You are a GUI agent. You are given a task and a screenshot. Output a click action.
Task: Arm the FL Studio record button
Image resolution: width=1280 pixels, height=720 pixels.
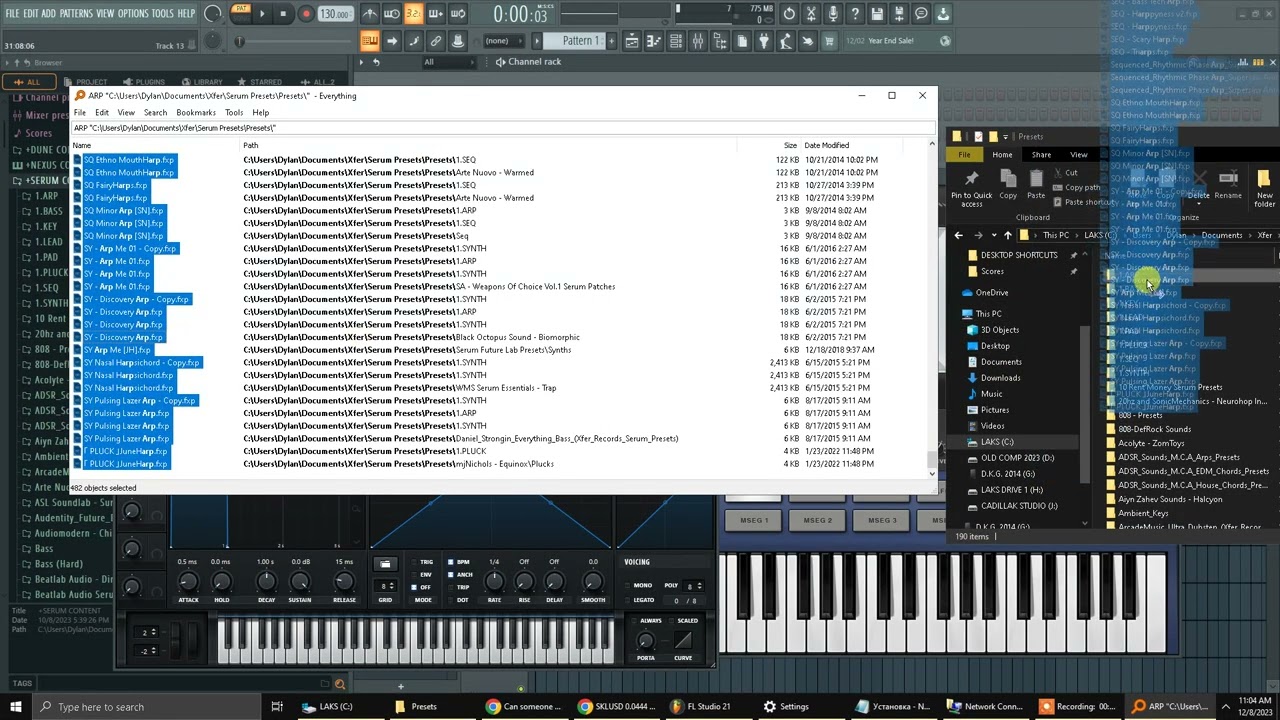tap(306, 14)
